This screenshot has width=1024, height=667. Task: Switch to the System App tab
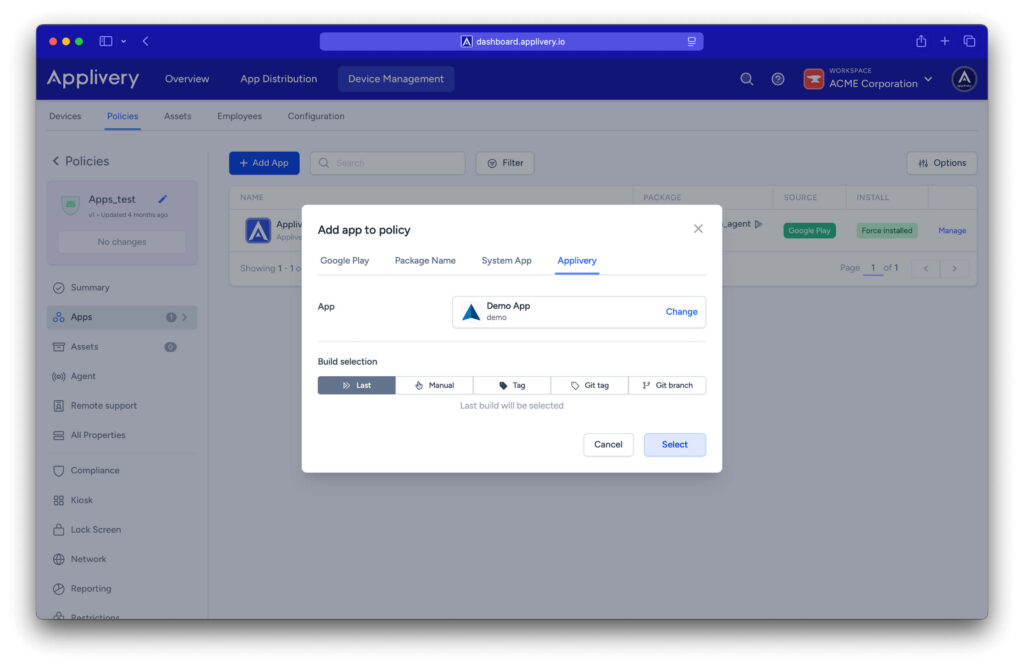coord(506,261)
